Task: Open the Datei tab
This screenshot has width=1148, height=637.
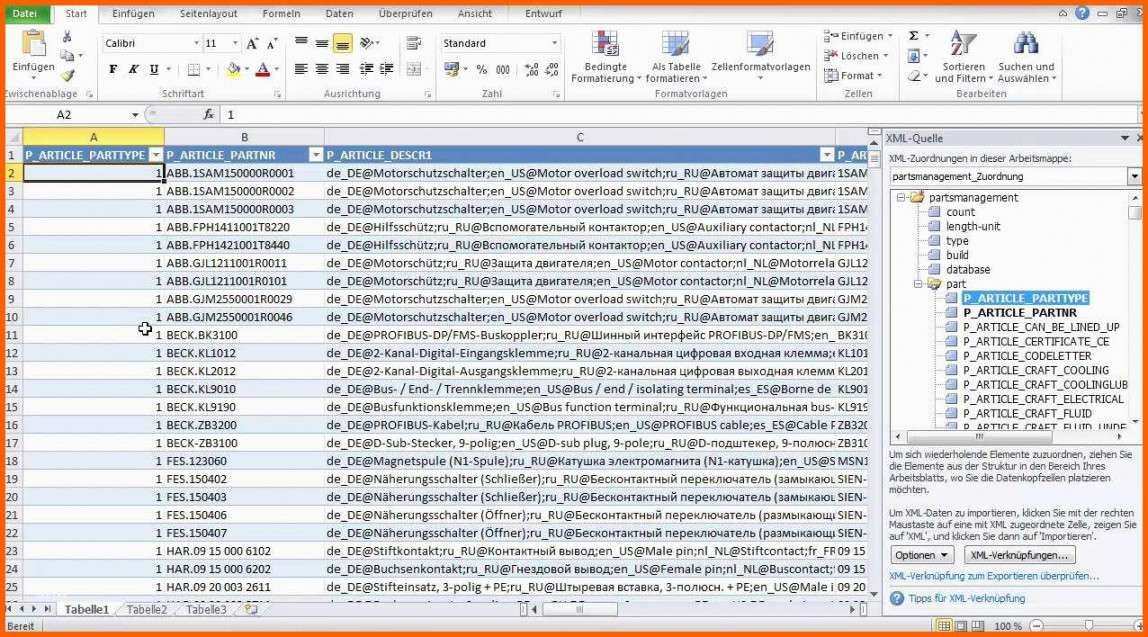Action: point(26,13)
